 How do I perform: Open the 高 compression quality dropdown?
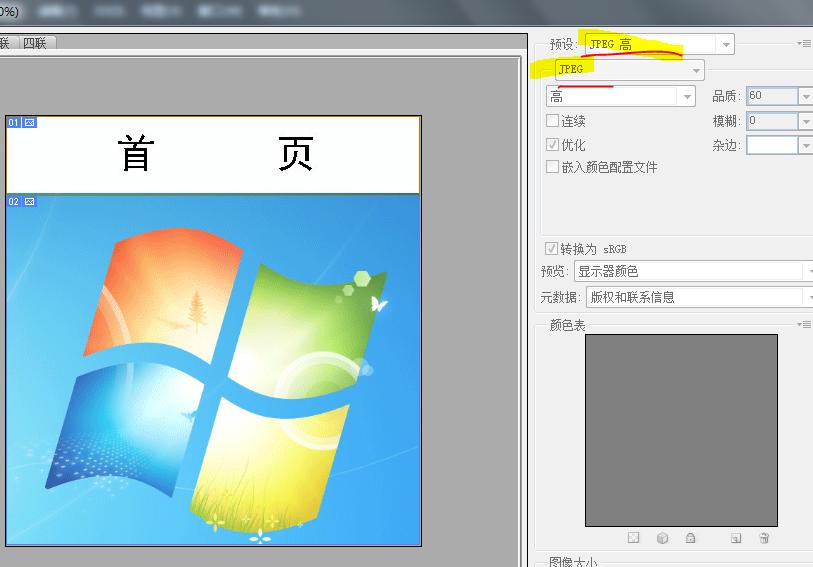point(621,96)
